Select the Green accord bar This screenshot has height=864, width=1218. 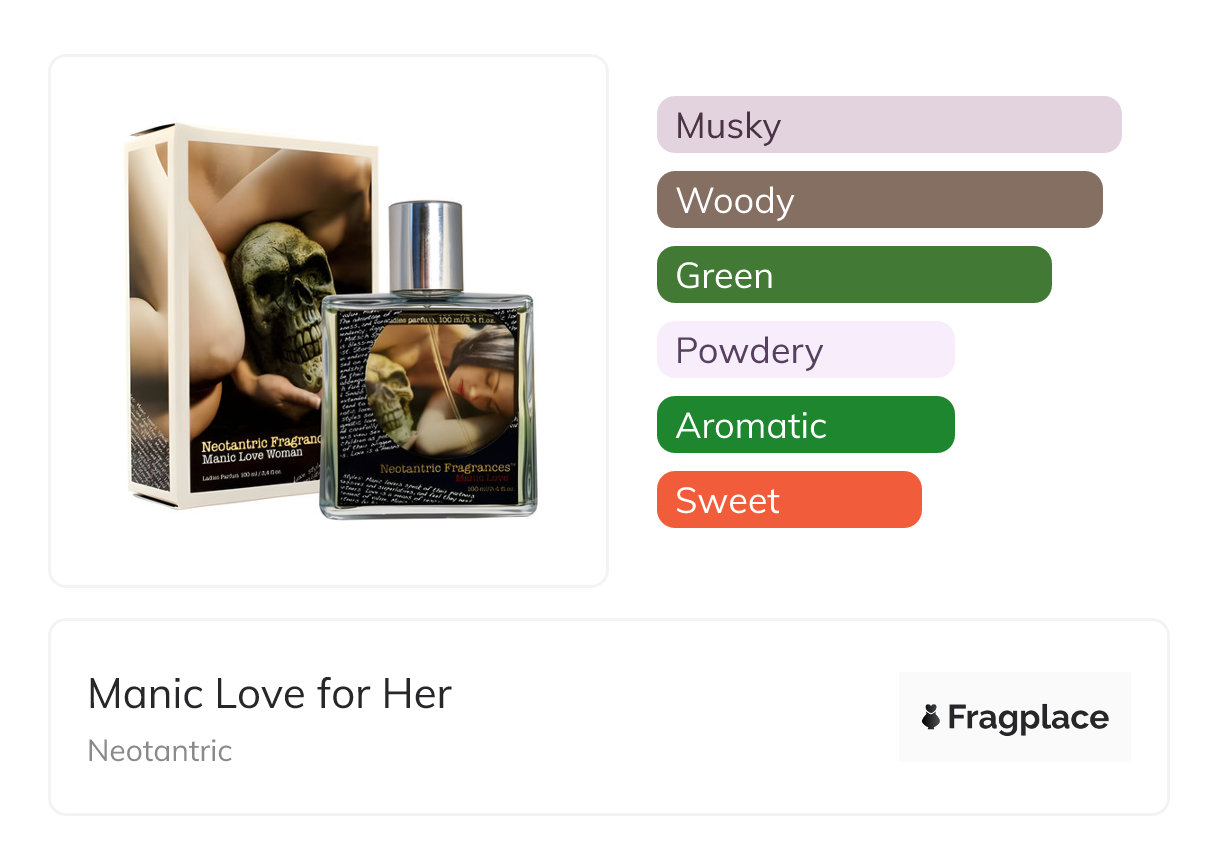[x=854, y=275]
